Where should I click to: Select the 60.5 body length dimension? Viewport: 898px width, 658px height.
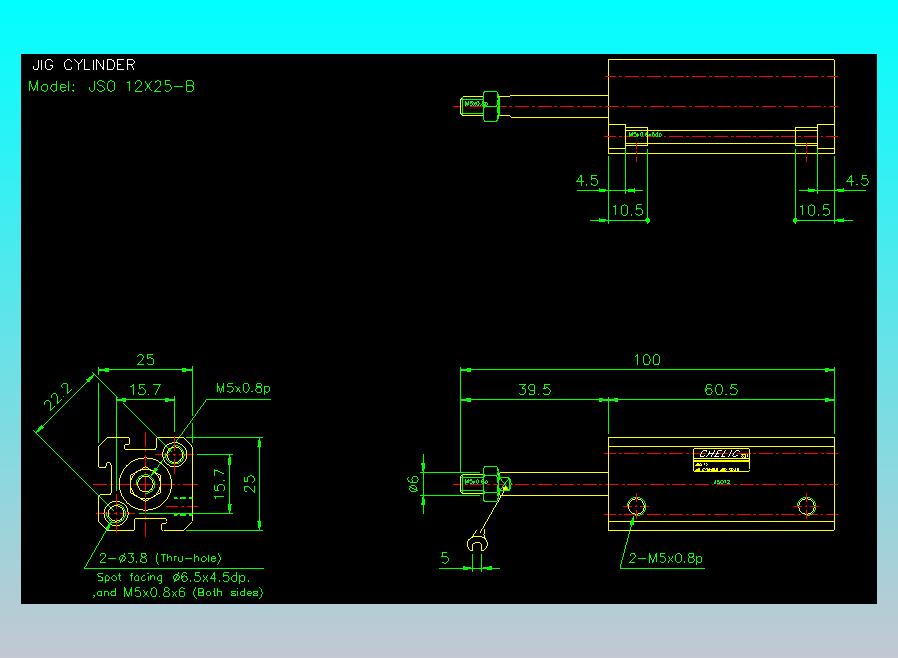[720, 390]
